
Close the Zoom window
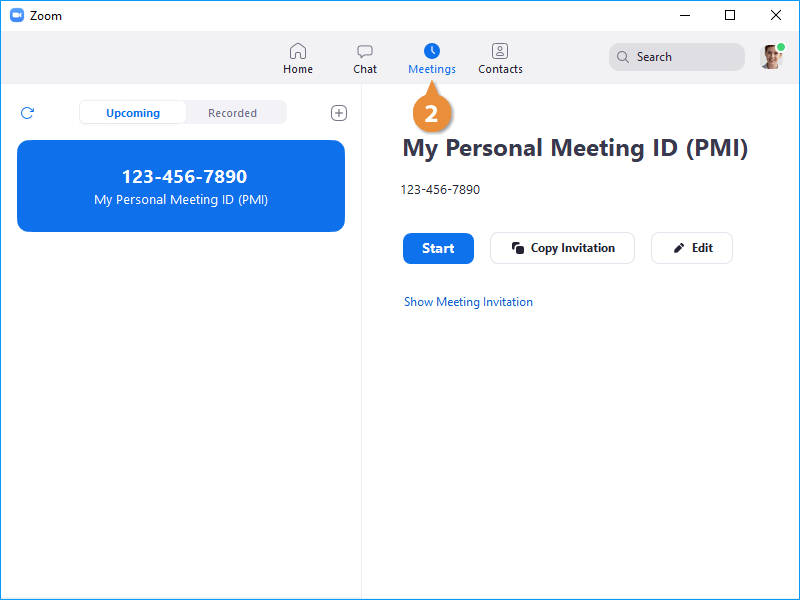(x=776, y=15)
